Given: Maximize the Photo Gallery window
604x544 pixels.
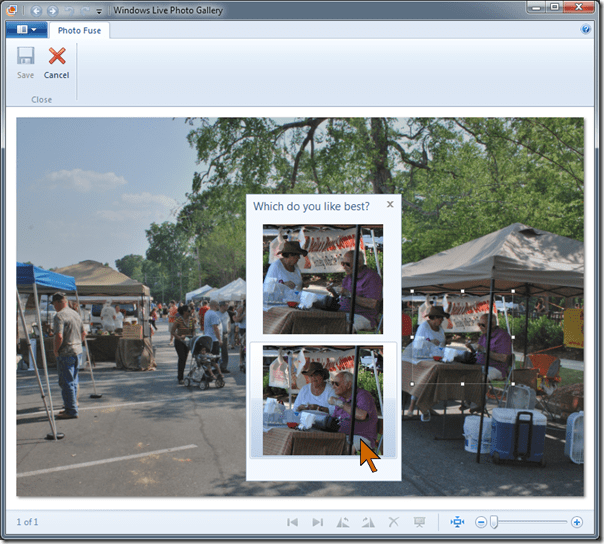Looking at the screenshot, I should click(554, 7).
